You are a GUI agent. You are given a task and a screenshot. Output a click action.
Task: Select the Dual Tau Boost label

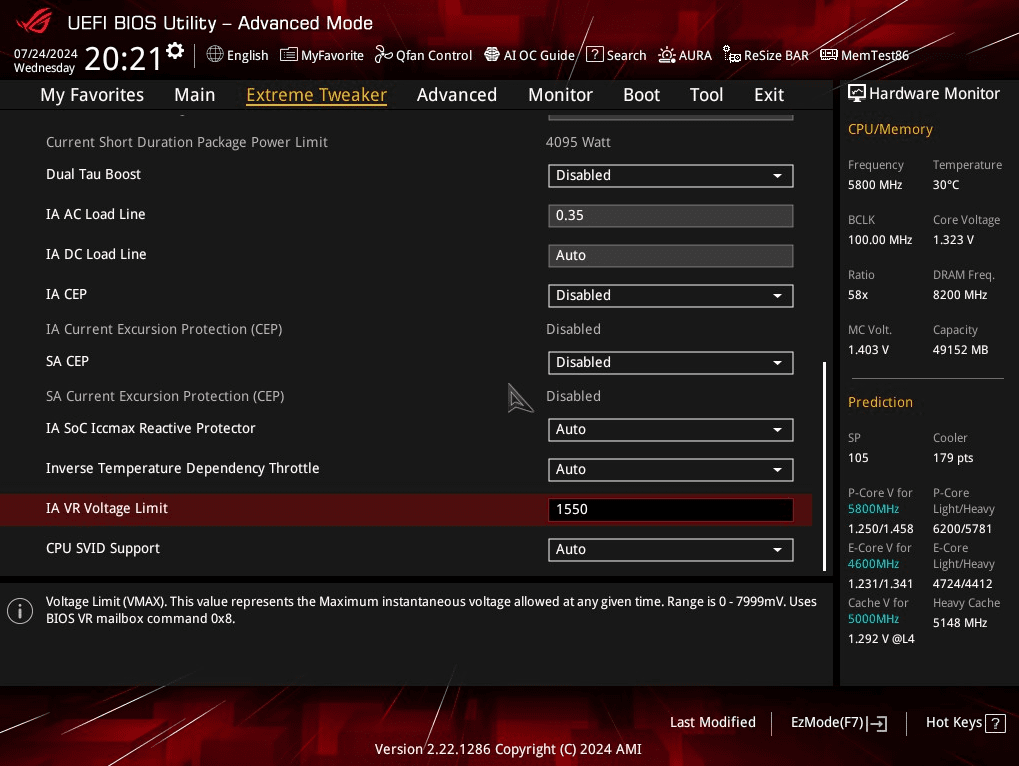pyautogui.click(x=93, y=175)
